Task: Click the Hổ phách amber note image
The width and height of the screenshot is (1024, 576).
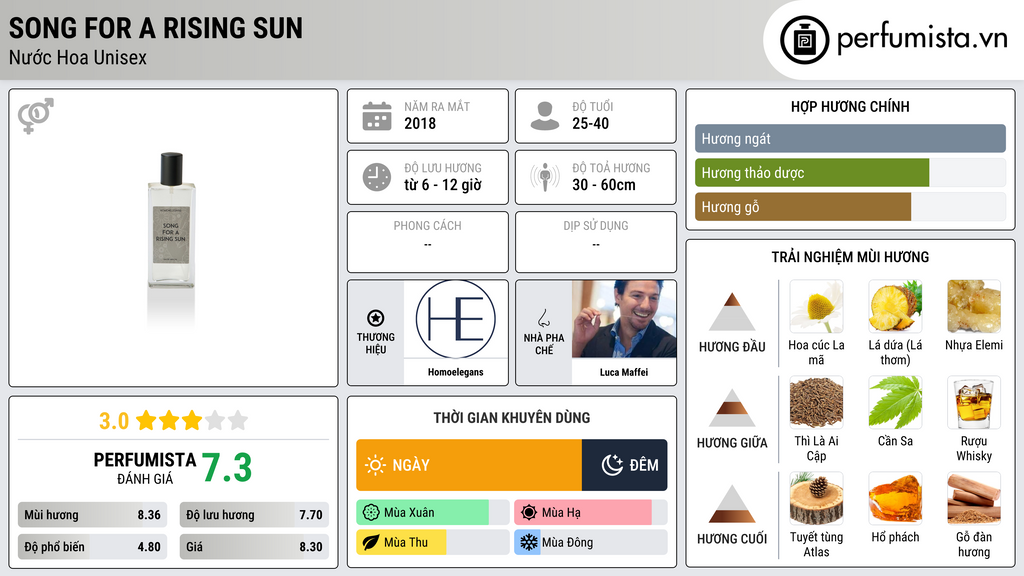Action: click(895, 499)
